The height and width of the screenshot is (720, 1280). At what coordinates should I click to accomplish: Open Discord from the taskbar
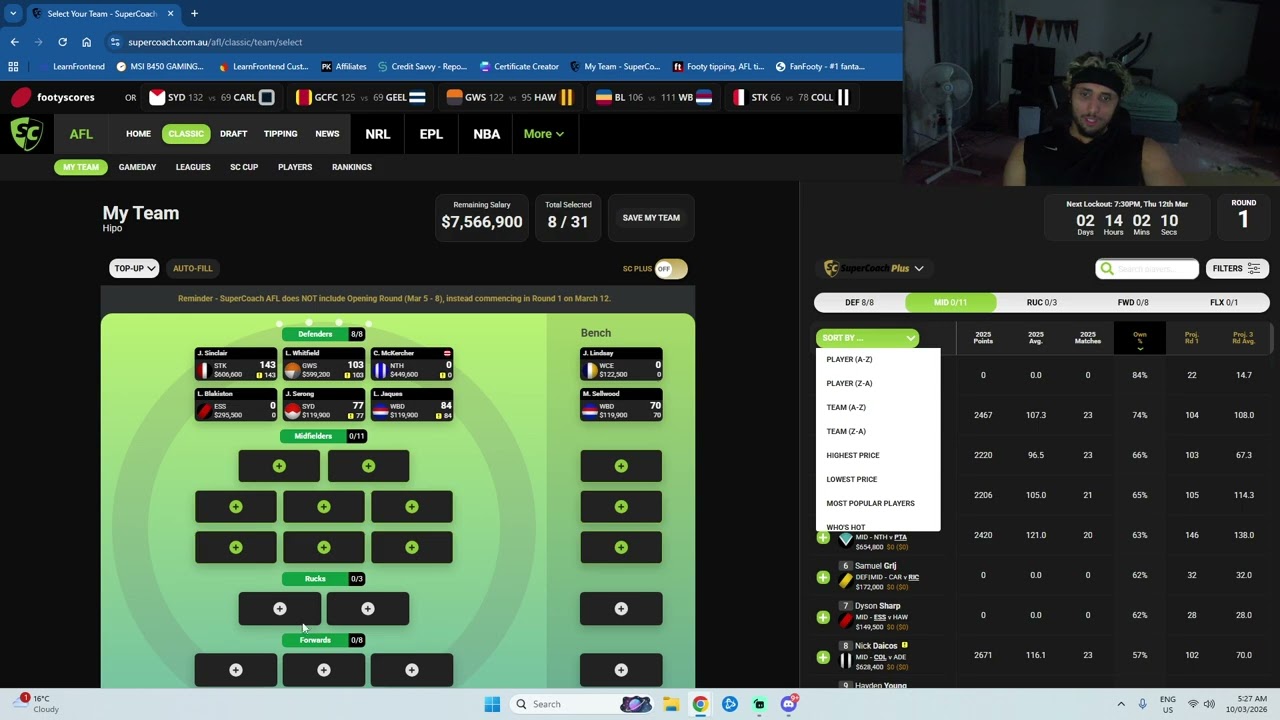[x=789, y=704]
